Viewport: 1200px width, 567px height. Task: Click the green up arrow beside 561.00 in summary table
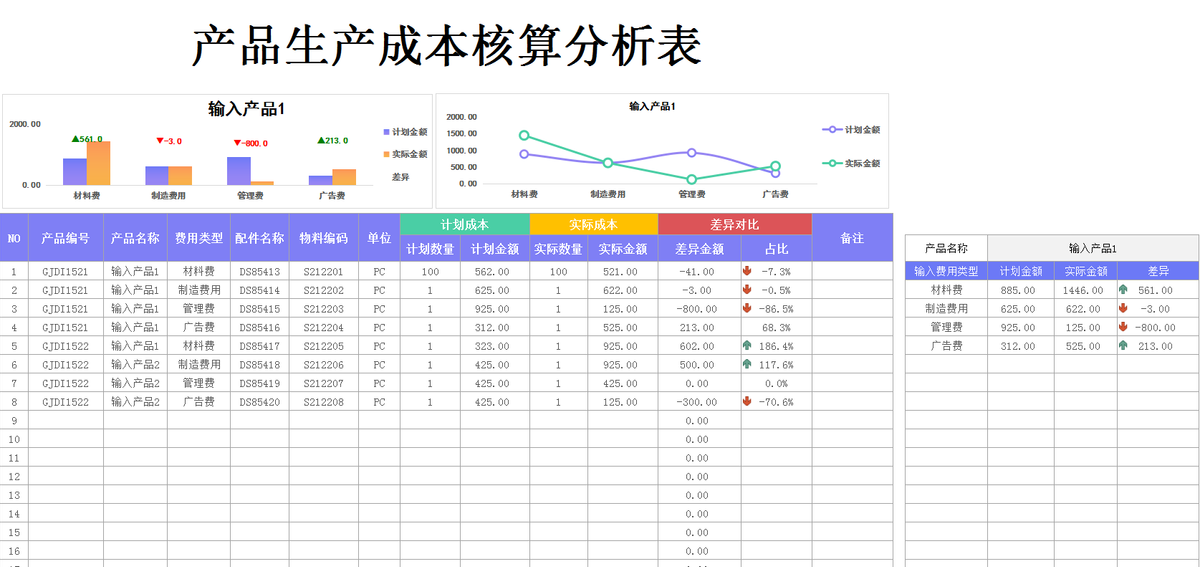[x=1123, y=290]
